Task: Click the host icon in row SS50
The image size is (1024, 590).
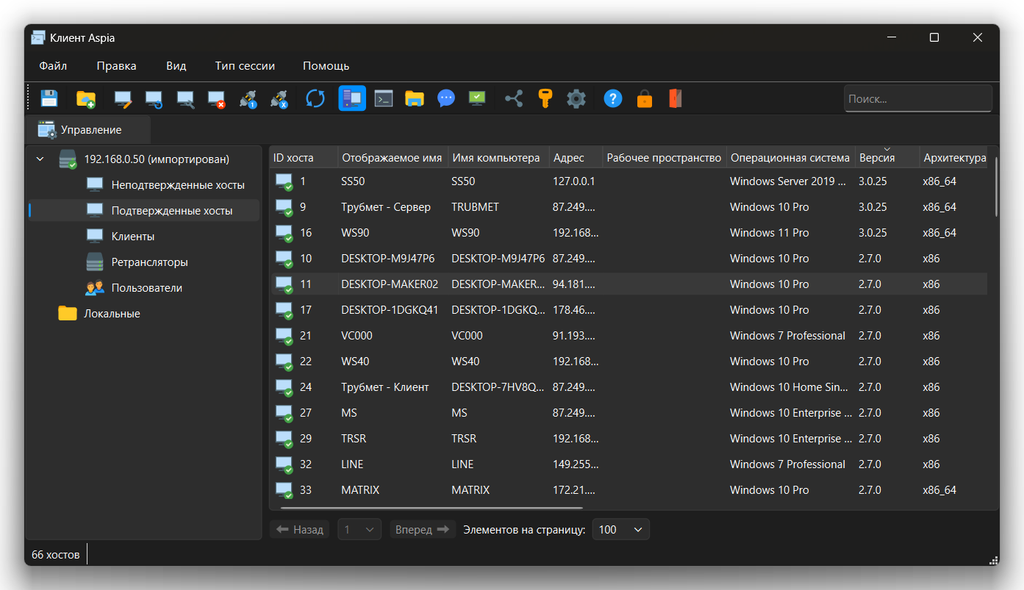Action: pyautogui.click(x=284, y=182)
